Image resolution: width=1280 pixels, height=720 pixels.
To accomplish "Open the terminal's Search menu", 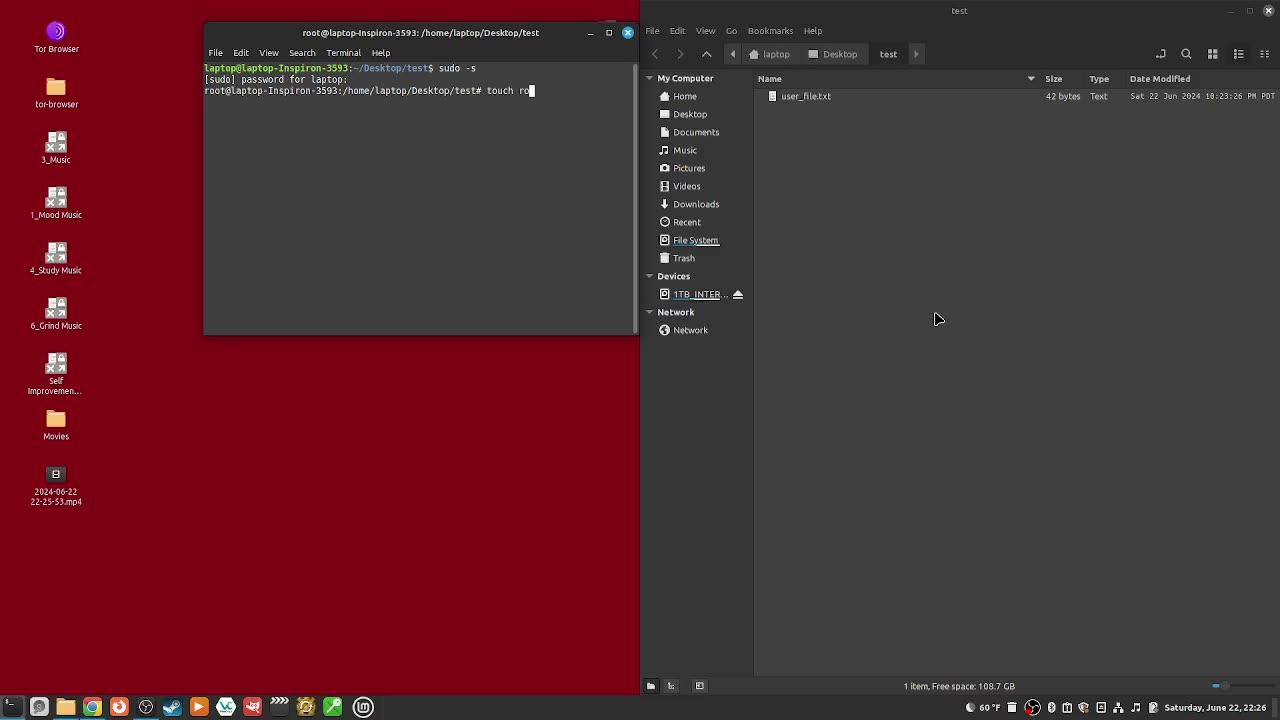I will coord(302,53).
